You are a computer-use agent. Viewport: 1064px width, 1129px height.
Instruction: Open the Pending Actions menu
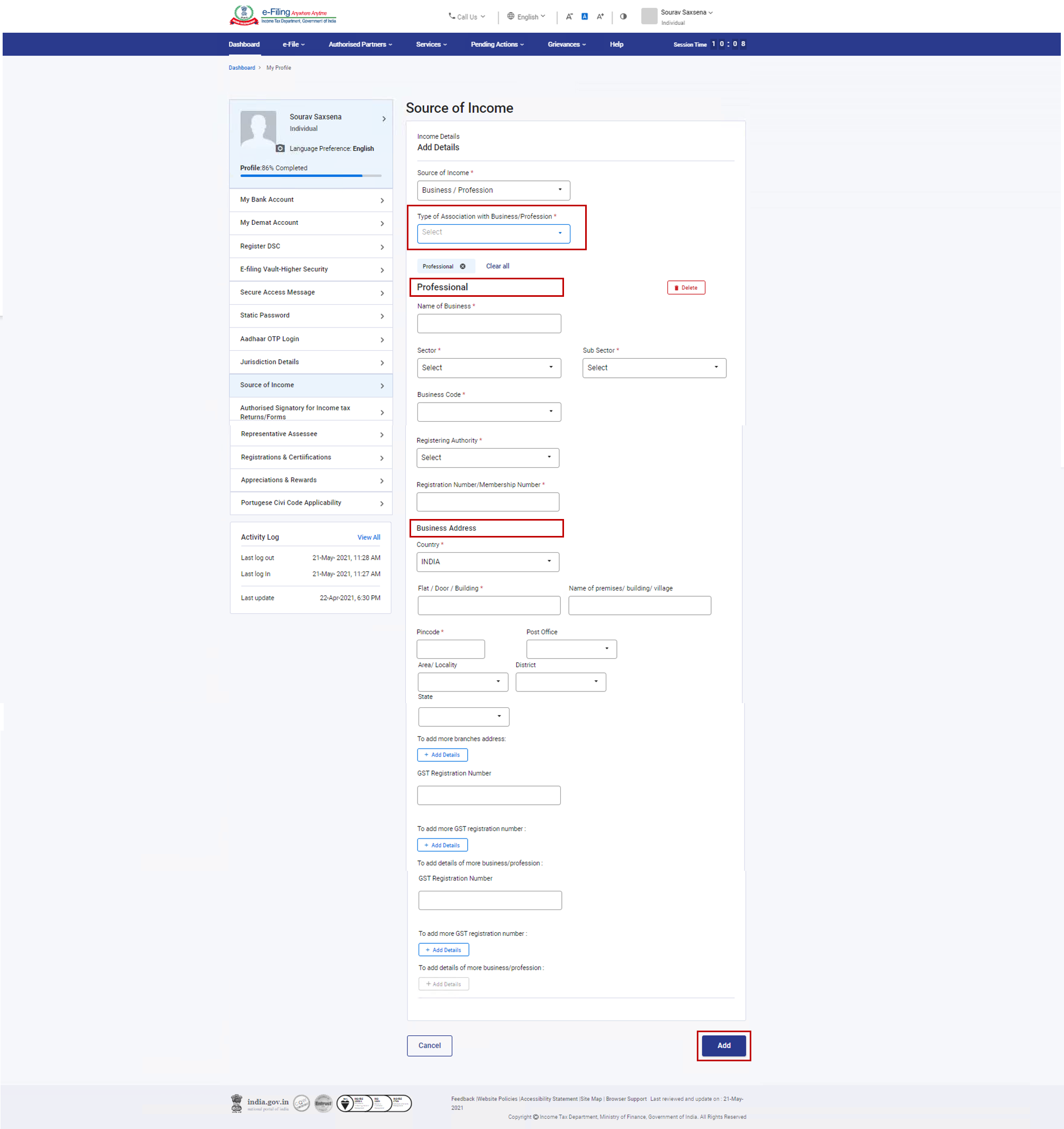(x=496, y=44)
